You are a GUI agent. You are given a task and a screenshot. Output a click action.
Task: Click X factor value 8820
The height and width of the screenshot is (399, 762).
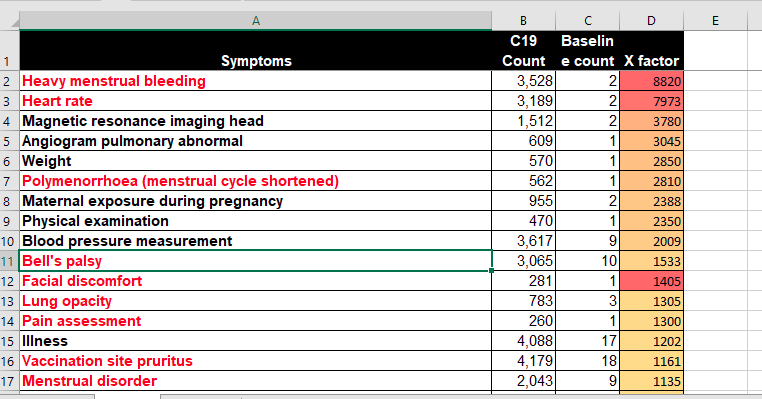click(x=651, y=81)
